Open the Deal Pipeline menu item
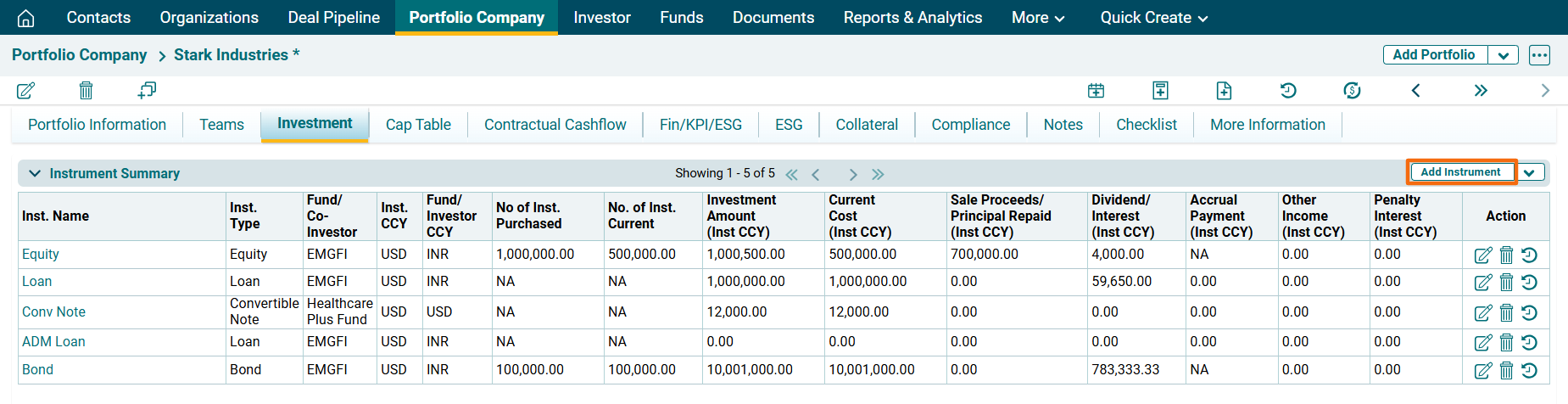The image size is (1568, 404). click(x=333, y=18)
